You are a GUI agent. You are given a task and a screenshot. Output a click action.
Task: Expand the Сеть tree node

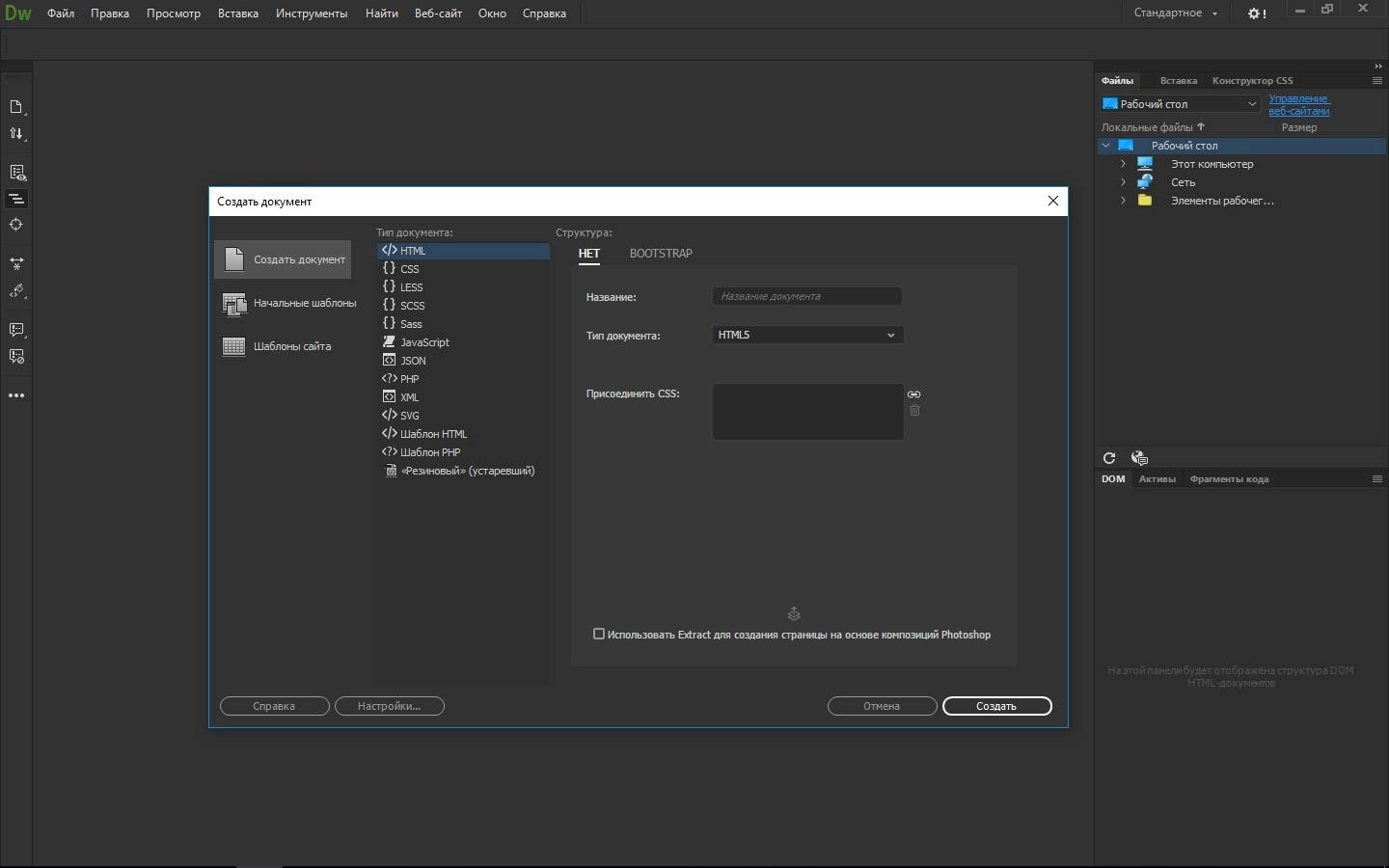(1123, 182)
